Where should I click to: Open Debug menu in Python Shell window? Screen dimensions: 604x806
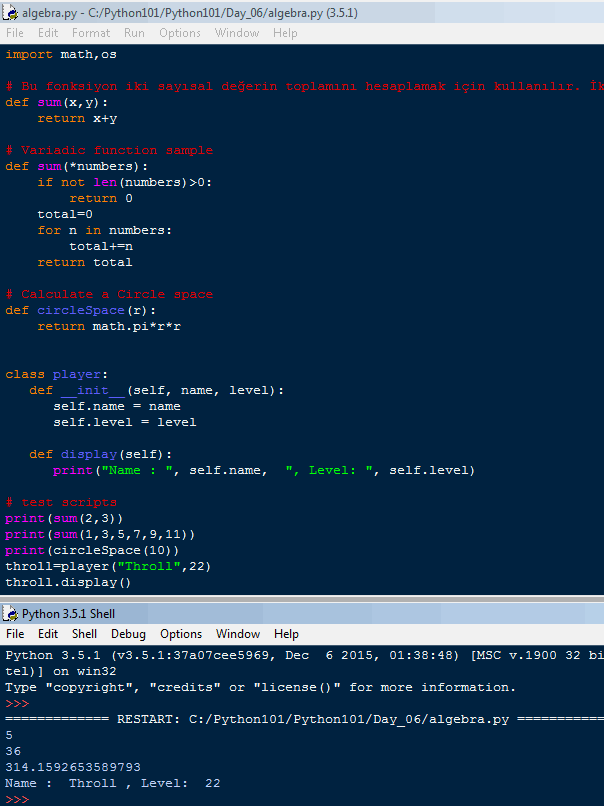129,634
